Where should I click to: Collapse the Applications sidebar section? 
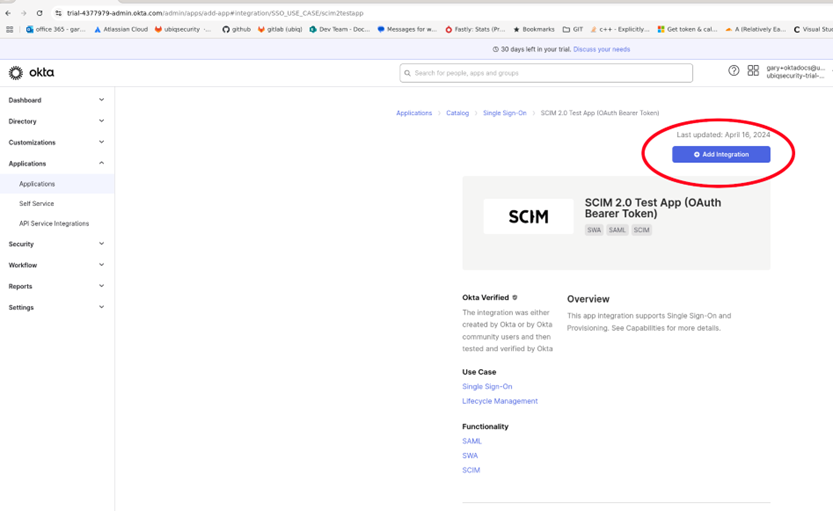pyautogui.click(x=56, y=163)
